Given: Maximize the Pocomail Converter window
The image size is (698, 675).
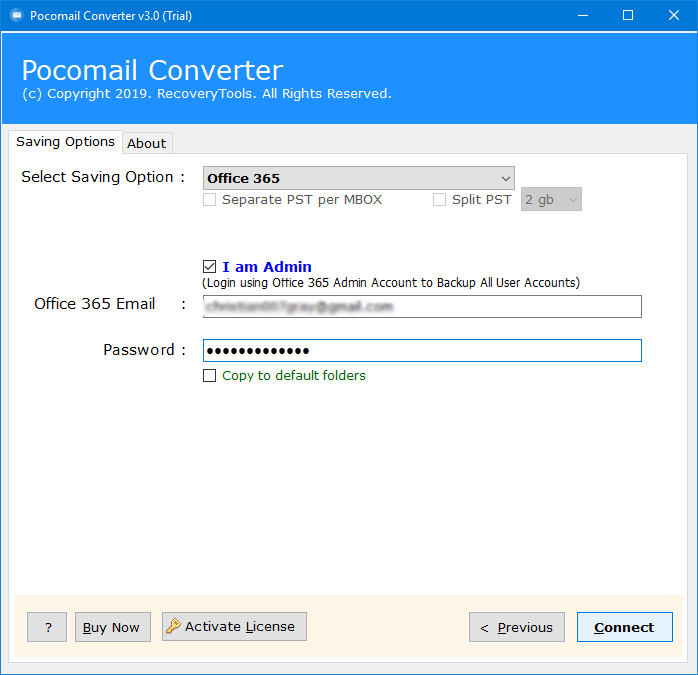Looking at the screenshot, I should click(628, 16).
